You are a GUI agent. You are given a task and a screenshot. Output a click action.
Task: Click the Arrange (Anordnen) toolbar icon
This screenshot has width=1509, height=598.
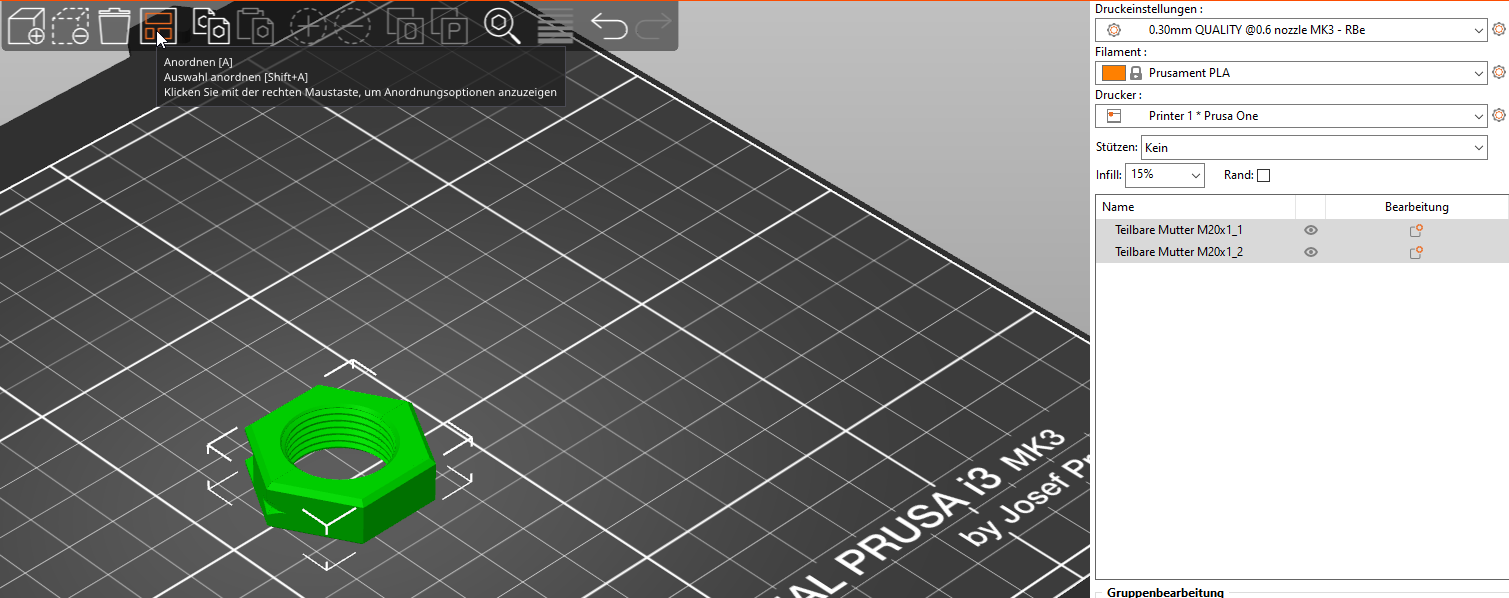[158, 26]
